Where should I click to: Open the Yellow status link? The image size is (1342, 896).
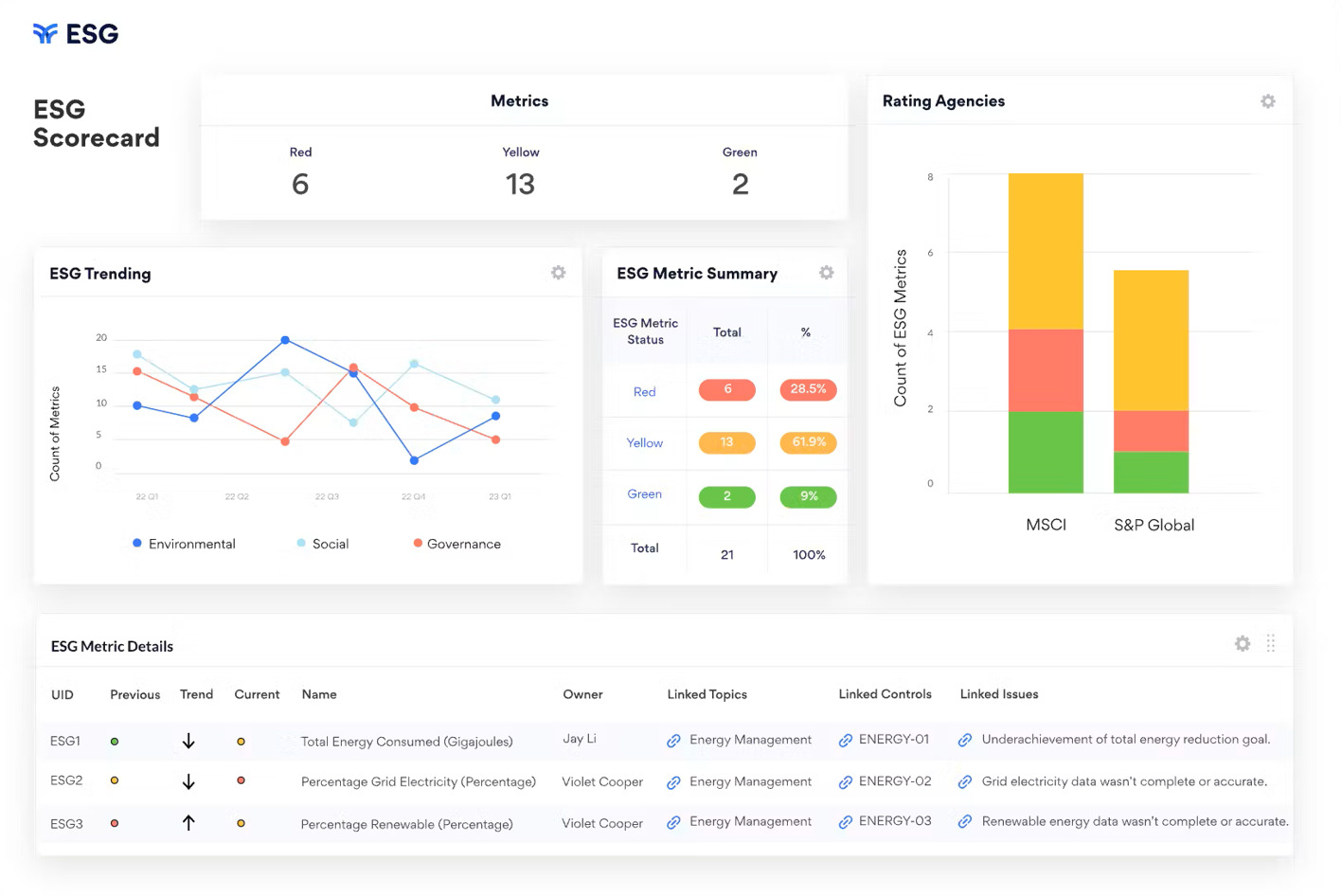point(644,442)
